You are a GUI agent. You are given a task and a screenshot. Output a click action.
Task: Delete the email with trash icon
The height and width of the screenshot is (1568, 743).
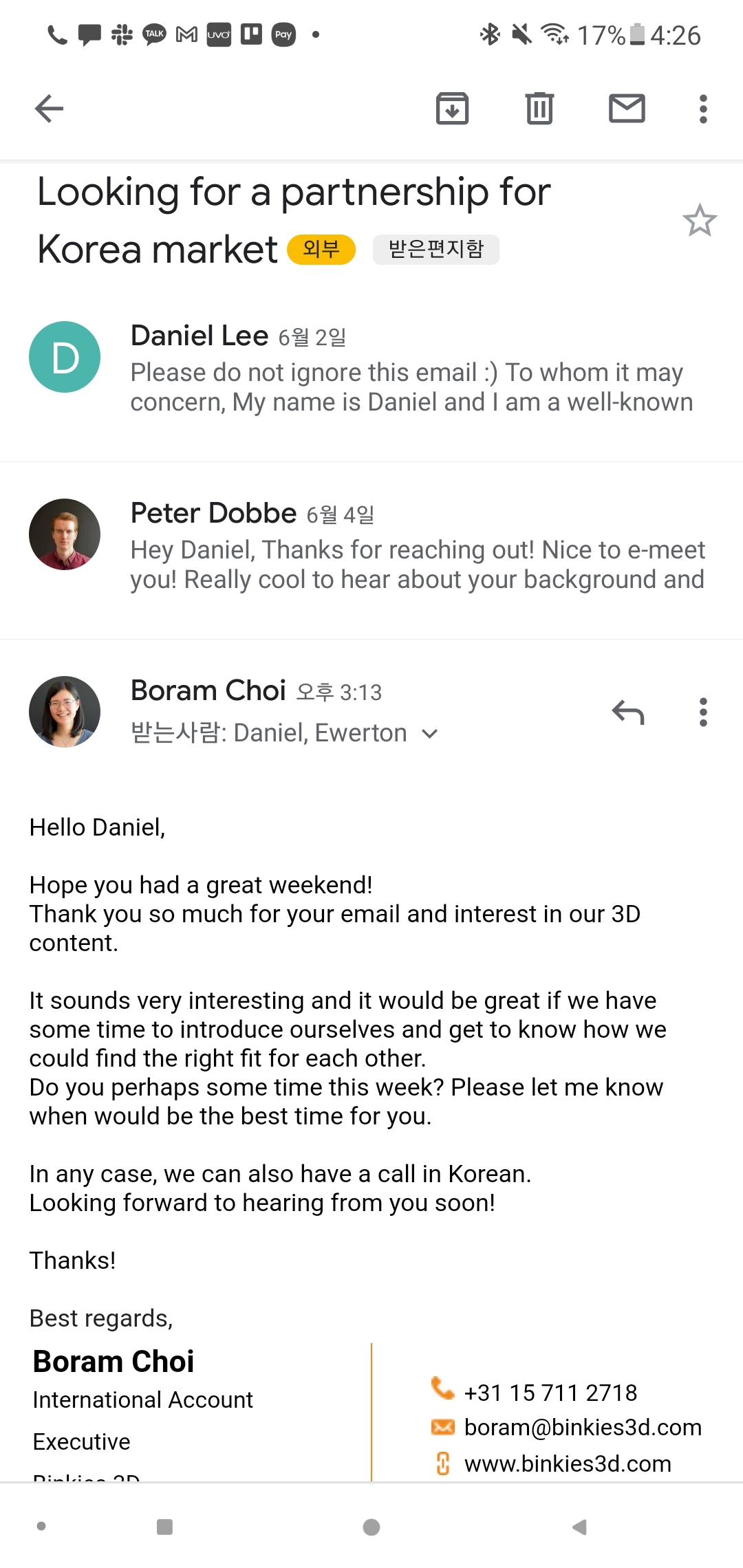pyautogui.click(x=539, y=109)
